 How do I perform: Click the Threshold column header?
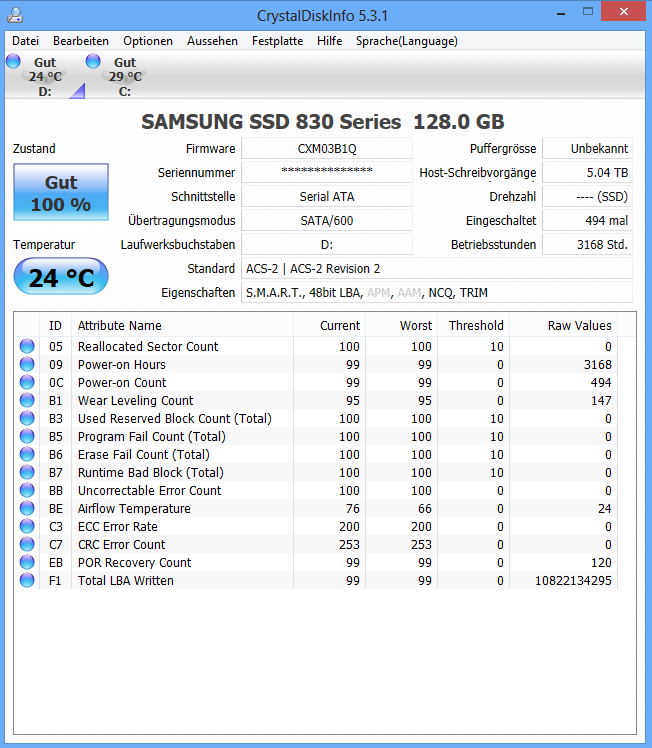(474, 325)
